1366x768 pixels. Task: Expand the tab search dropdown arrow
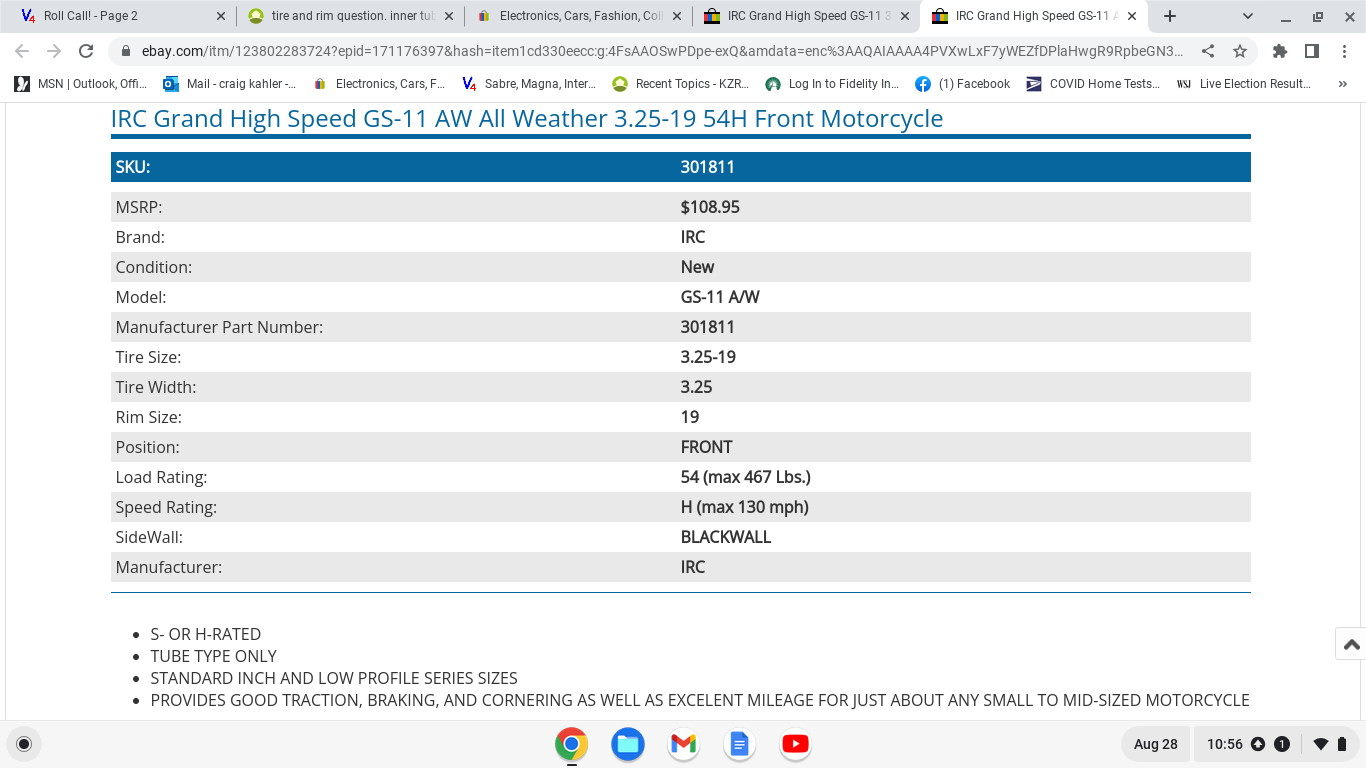click(1248, 16)
